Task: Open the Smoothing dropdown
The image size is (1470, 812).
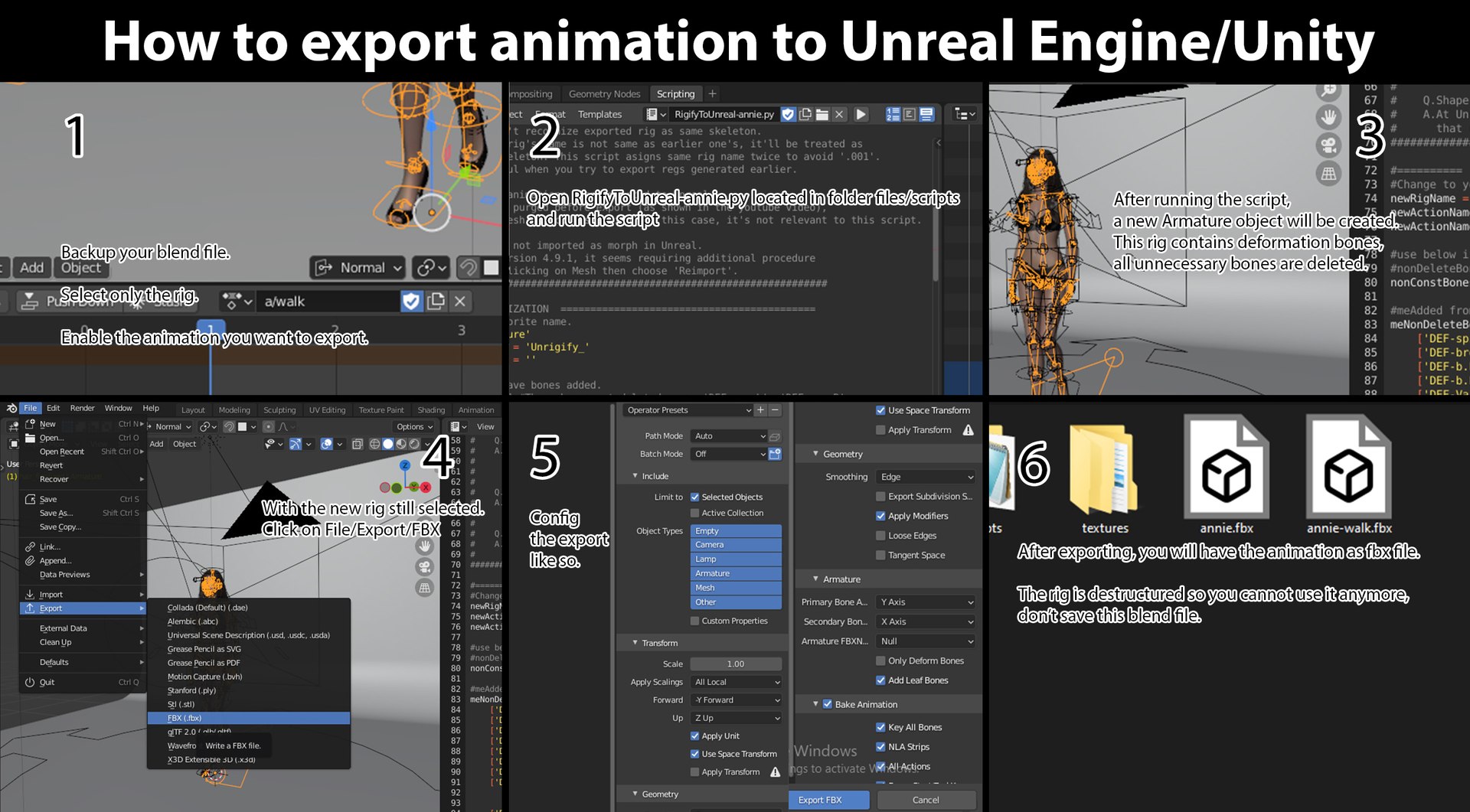Action: pyautogui.click(x=926, y=477)
